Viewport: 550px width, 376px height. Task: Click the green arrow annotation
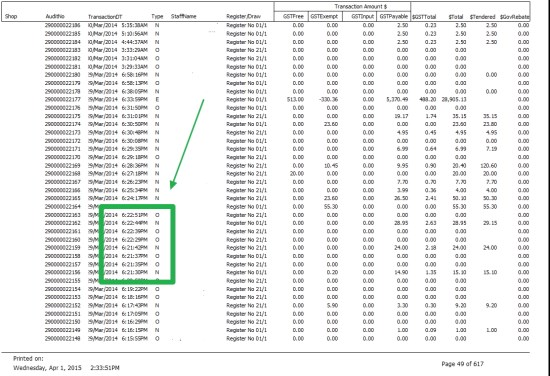[x=187, y=144]
